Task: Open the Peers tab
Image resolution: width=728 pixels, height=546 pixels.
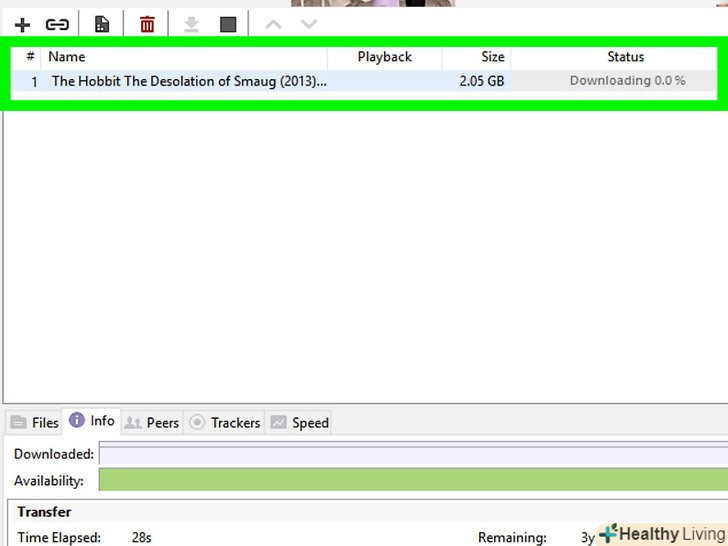Action: point(152,422)
